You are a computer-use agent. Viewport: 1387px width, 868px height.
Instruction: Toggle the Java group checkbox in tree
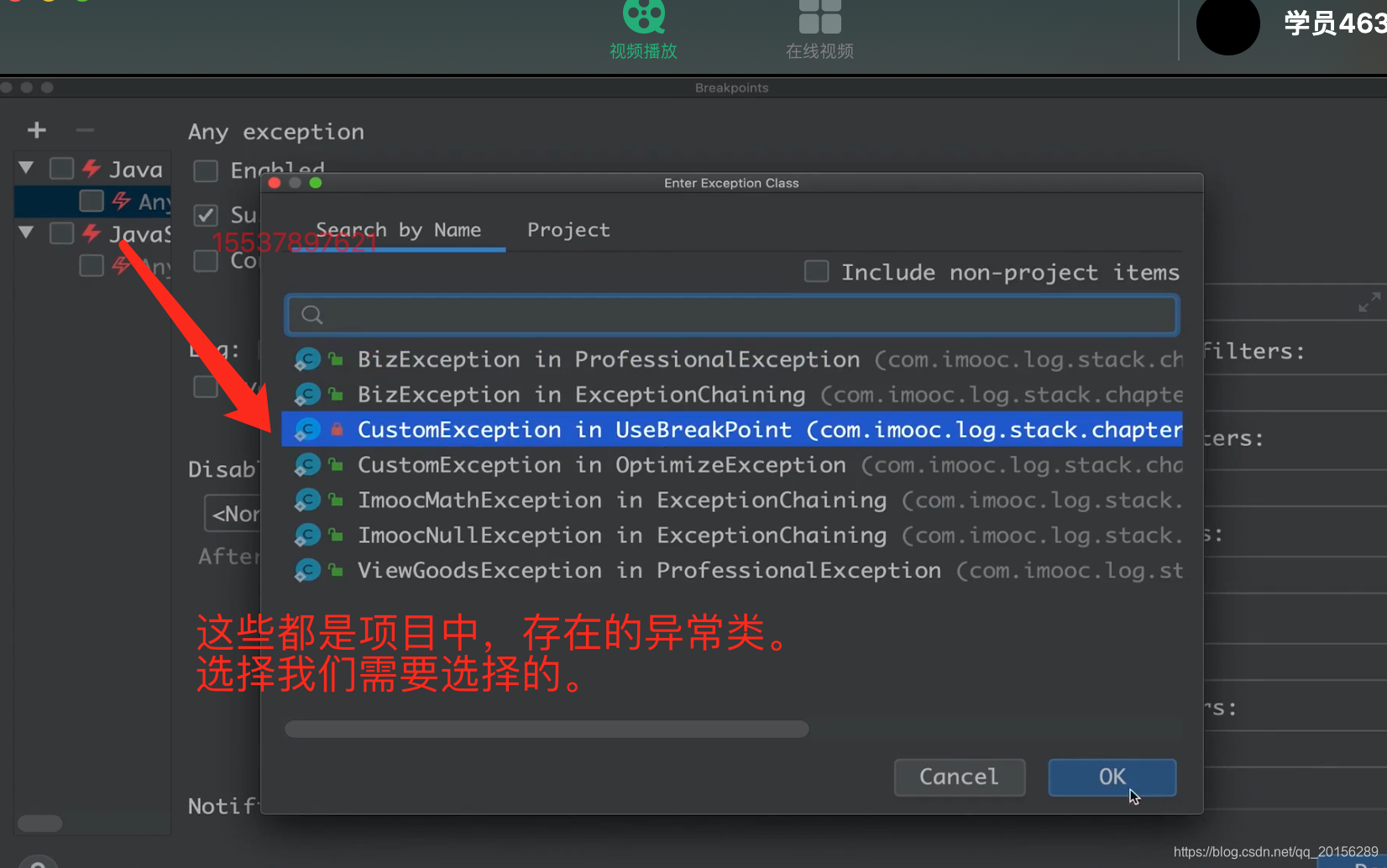61,168
